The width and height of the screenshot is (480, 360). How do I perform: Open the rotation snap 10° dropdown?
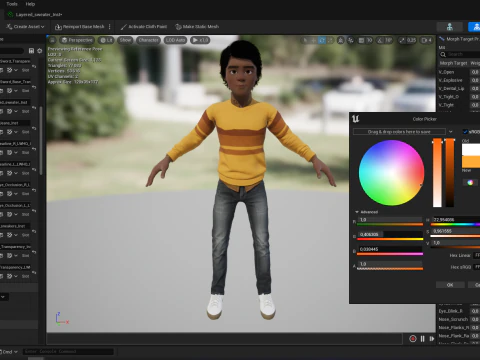(x=388, y=40)
